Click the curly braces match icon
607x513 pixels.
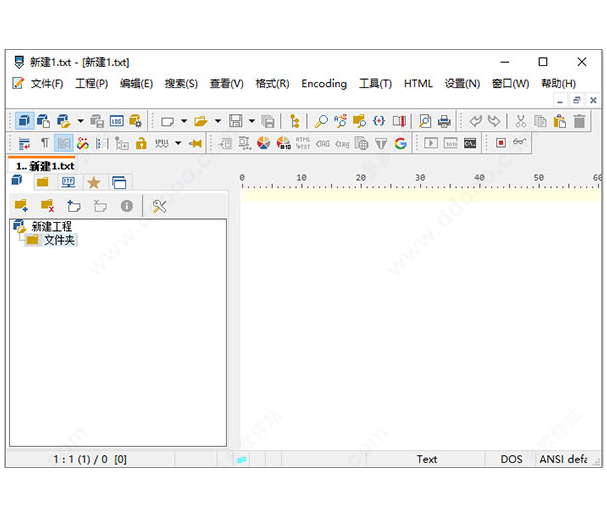[379, 121]
